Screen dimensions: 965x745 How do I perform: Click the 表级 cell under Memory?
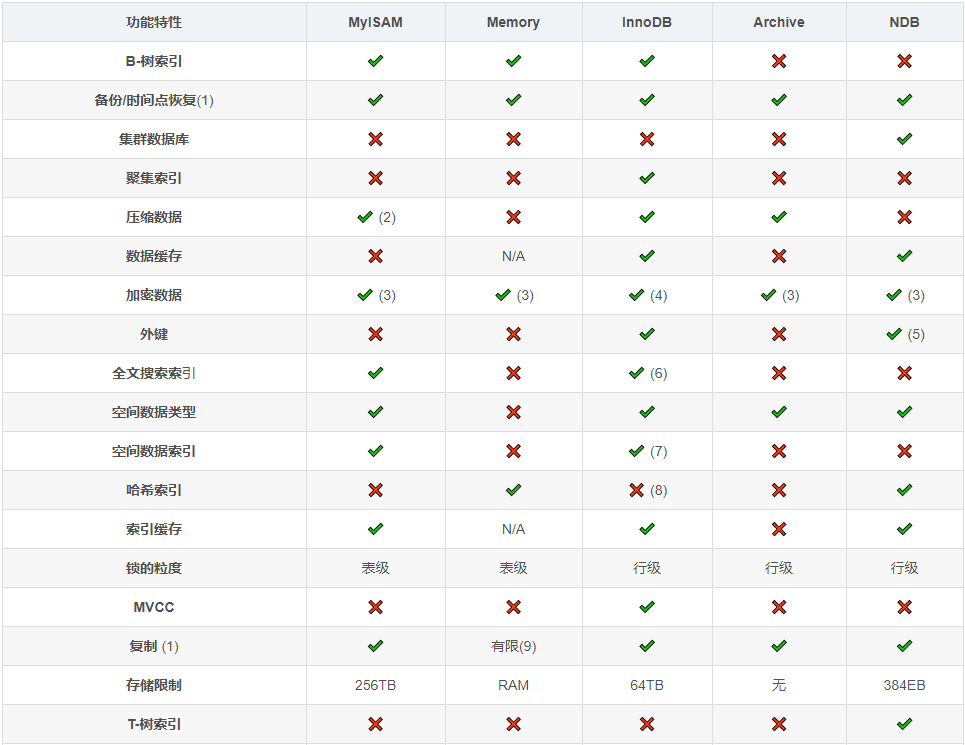[x=513, y=568]
